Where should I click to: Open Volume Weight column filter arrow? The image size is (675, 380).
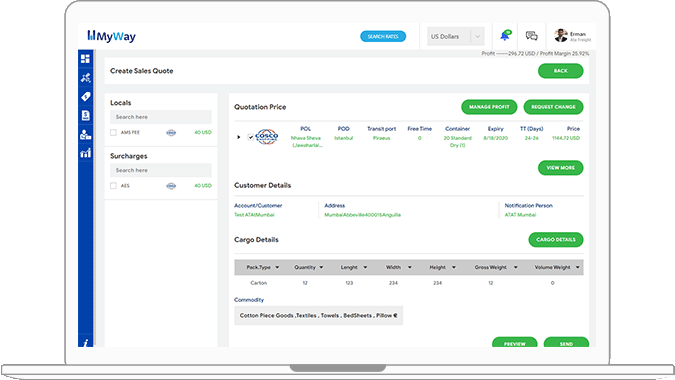[577, 267]
